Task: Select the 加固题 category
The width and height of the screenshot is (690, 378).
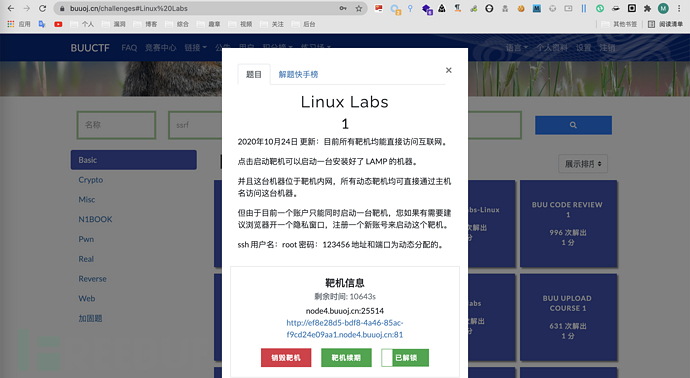Action: click(90, 318)
